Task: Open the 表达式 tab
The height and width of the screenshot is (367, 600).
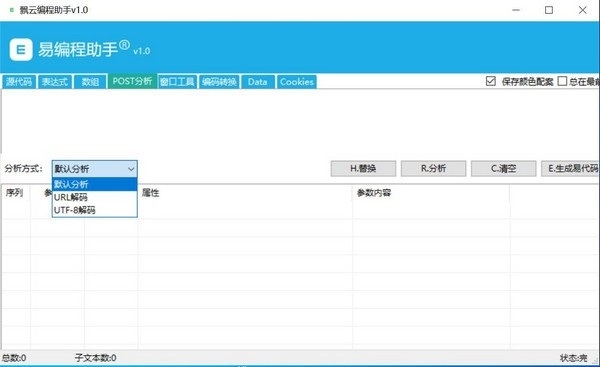Action: [x=55, y=82]
